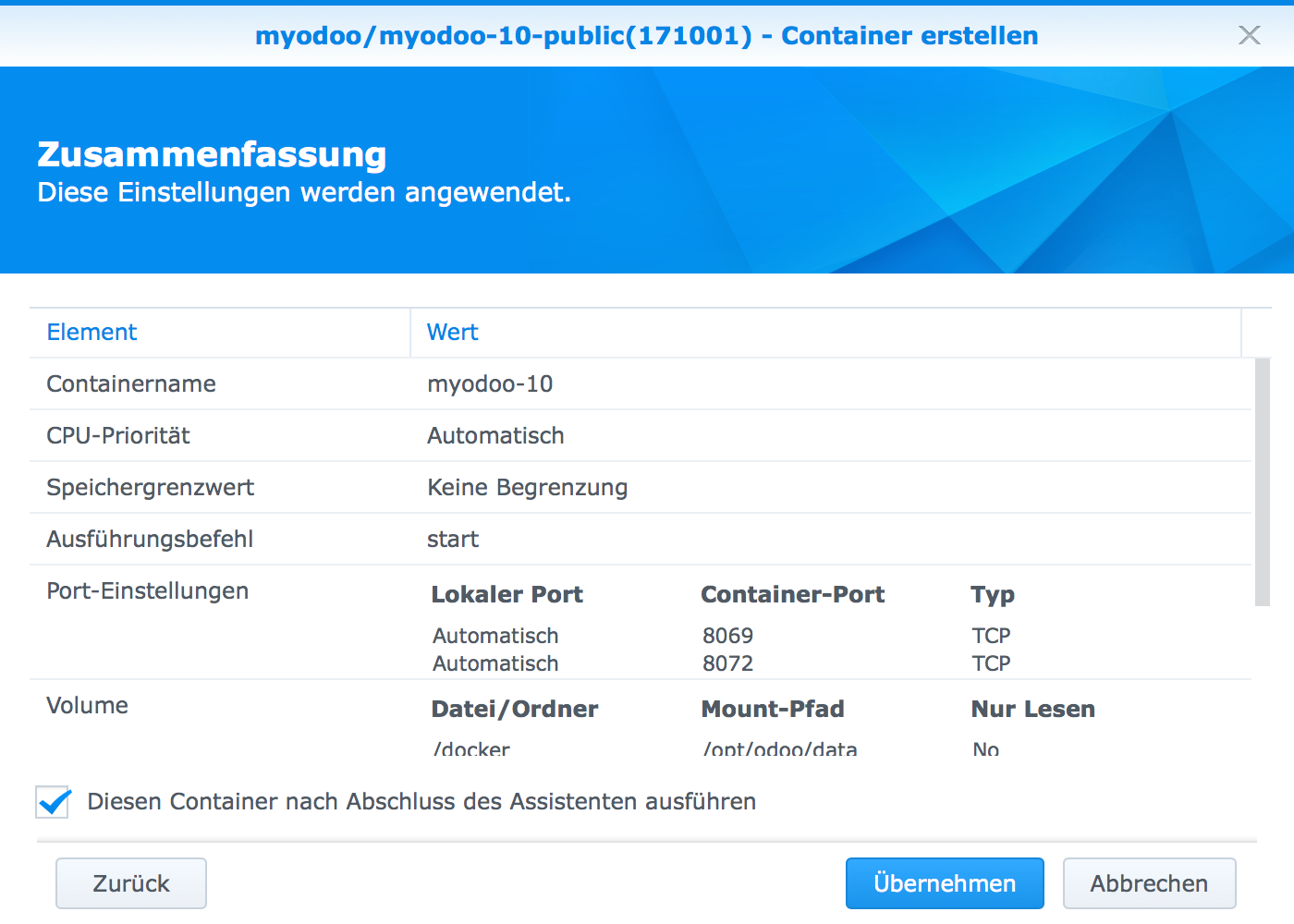Select the CPU-Priorität row
The width and height of the screenshot is (1294, 924).
click(117, 435)
